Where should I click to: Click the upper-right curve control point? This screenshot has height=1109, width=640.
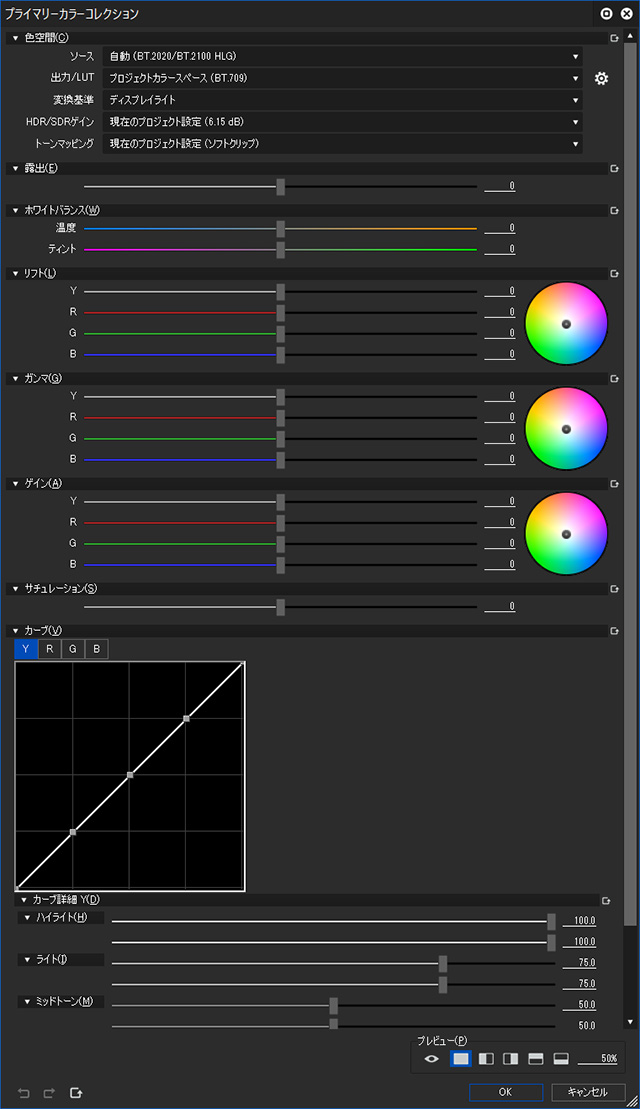click(x=187, y=719)
